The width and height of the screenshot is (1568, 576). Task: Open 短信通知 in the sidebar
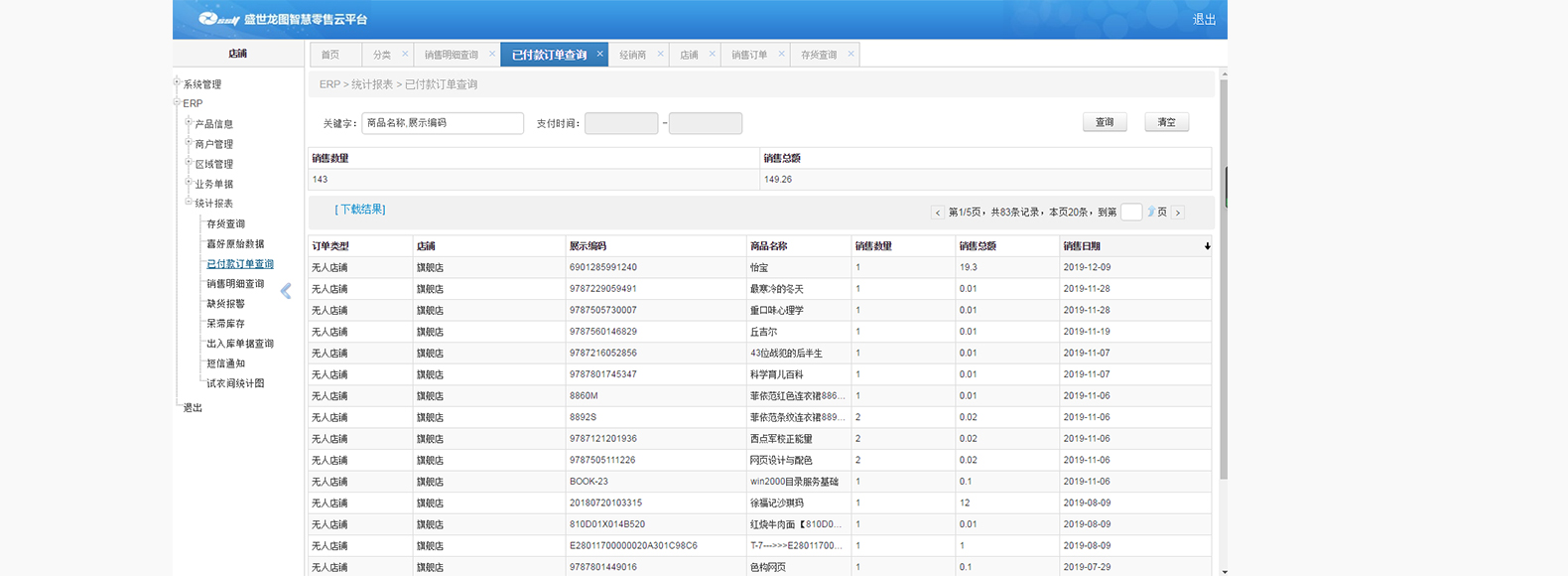click(x=225, y=363)
